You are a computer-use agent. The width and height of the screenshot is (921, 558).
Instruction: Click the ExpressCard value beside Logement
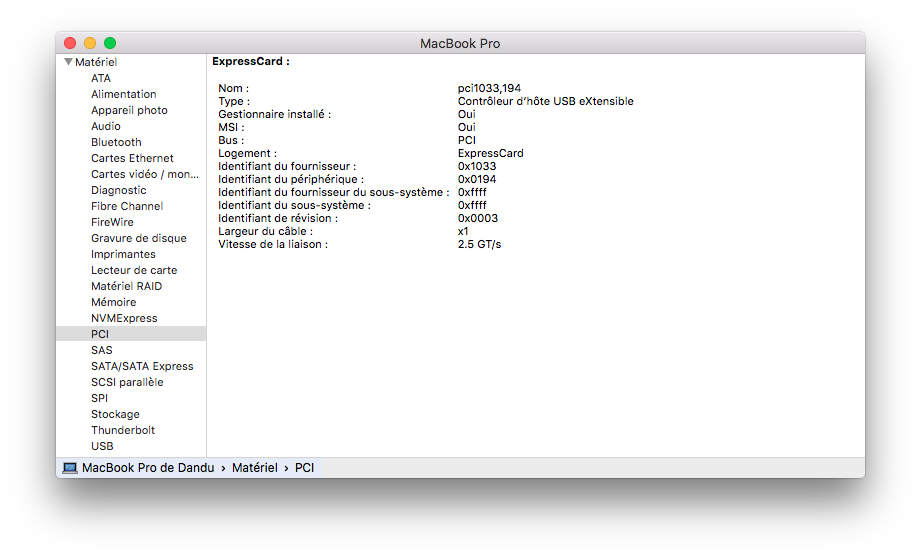(x=490, y=153)
